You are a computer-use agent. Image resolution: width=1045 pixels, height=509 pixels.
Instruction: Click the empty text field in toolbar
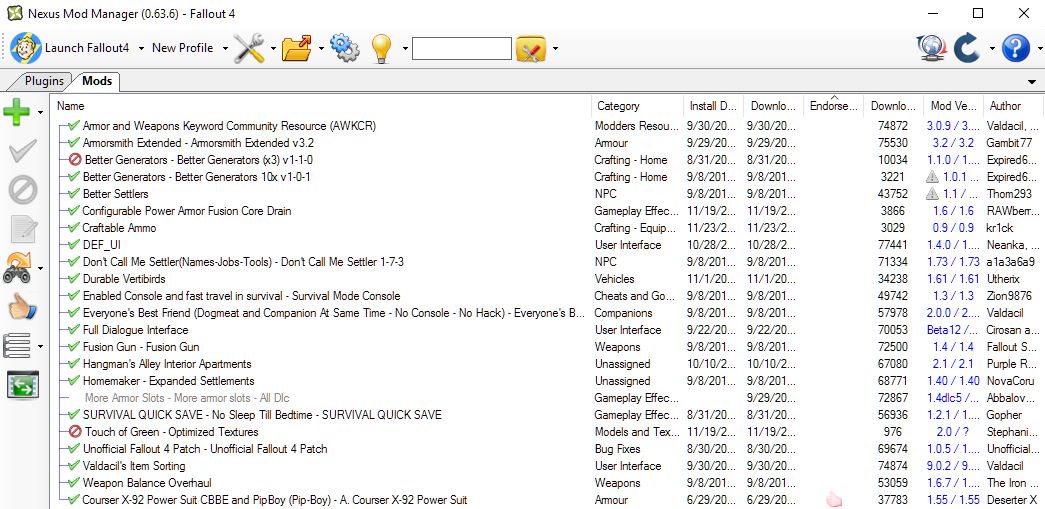461,48
